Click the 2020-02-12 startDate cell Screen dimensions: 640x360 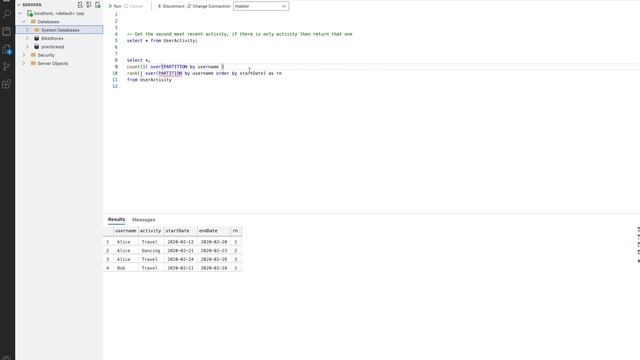[x=180, y=242]
